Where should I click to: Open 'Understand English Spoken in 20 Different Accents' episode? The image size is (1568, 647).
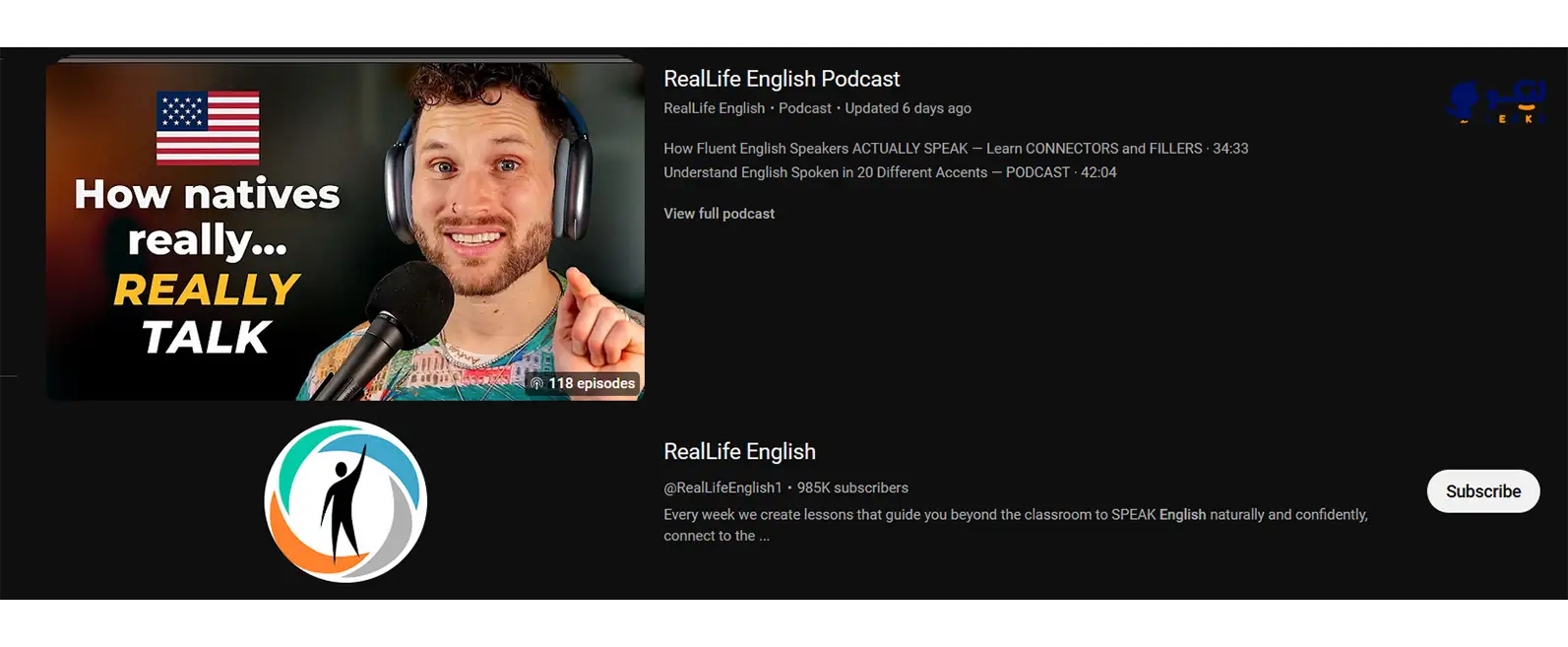[890, 172]
